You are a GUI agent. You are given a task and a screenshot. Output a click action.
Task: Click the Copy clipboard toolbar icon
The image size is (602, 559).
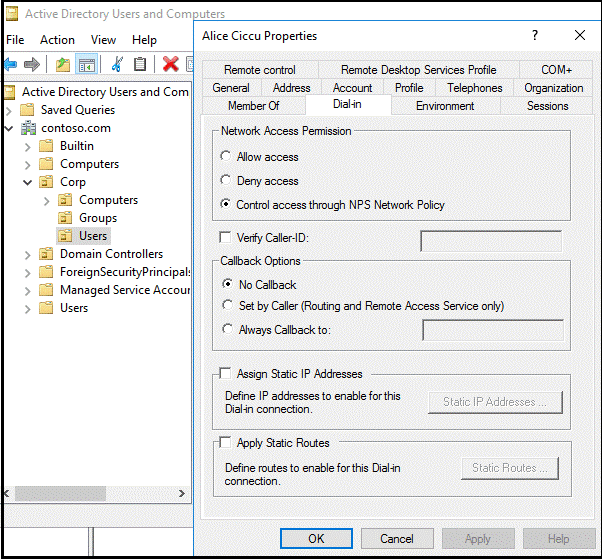(140, 64)
